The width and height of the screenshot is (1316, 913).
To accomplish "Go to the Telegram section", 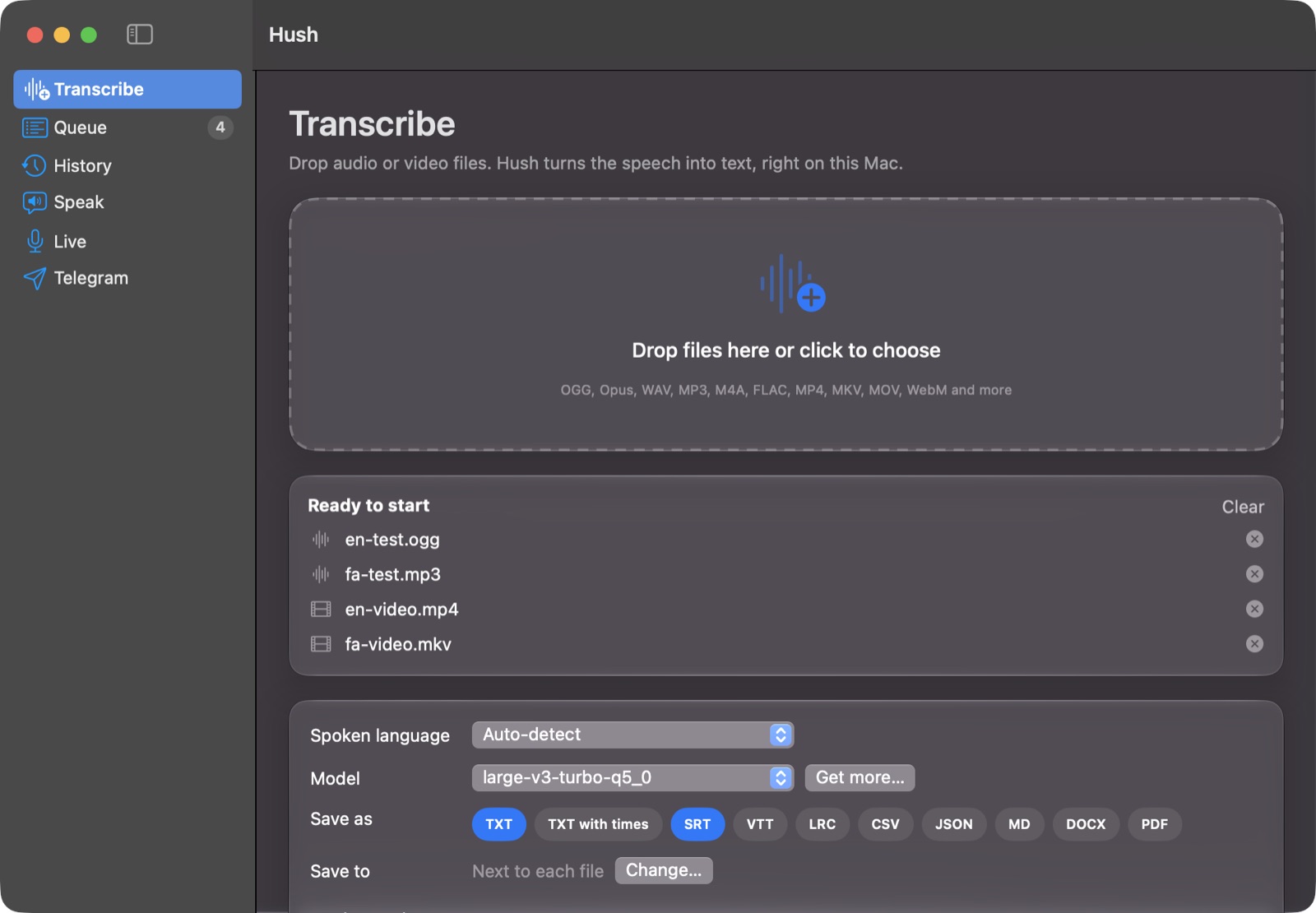I will pyautogui.click(x=127, y=278).
